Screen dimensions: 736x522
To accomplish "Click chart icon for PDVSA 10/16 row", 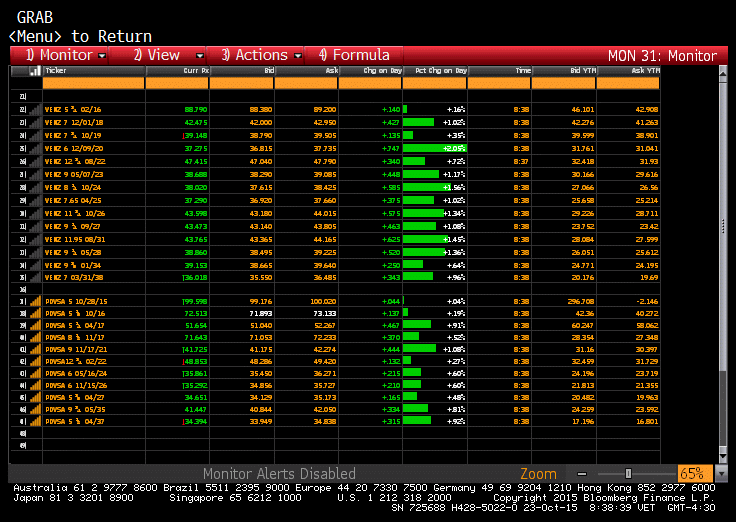I will (x=35, y=314).
